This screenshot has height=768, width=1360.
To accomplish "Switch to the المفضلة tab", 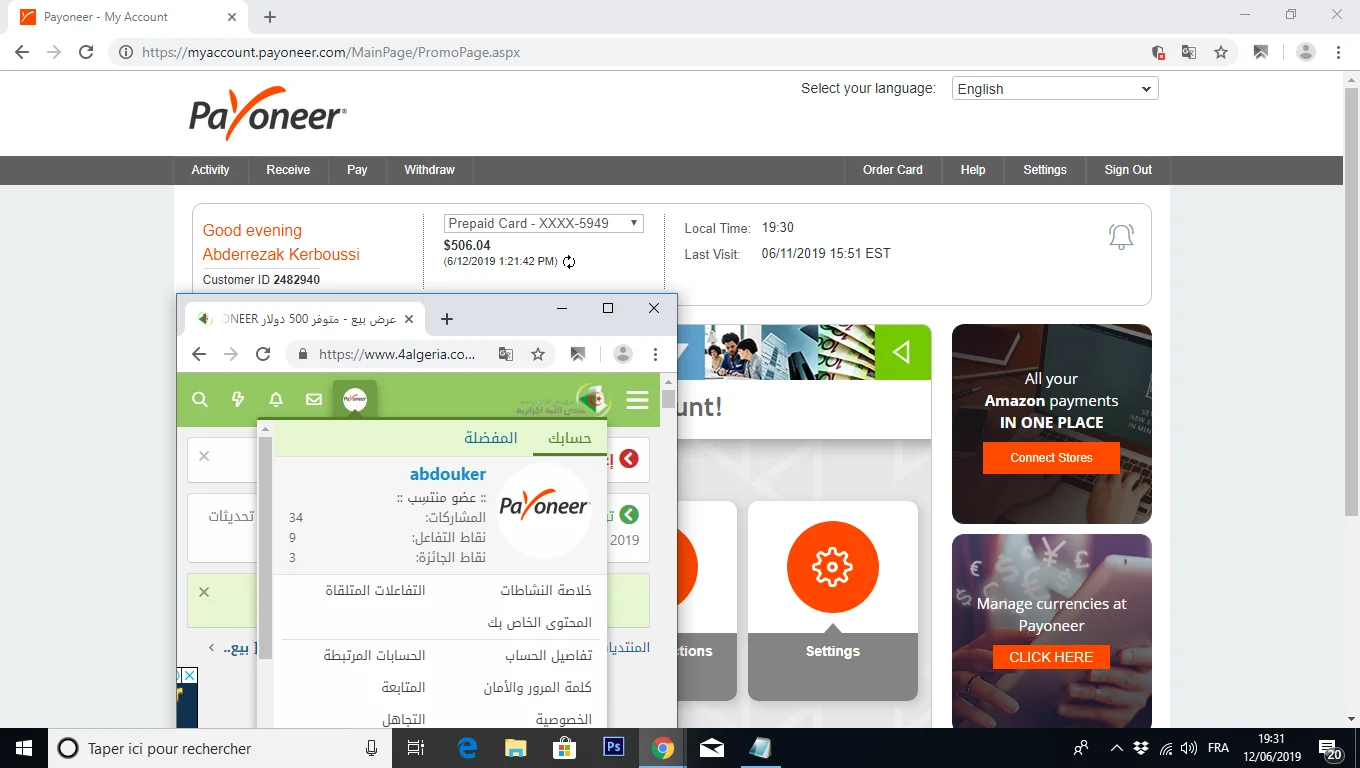I will coord(490,438).
